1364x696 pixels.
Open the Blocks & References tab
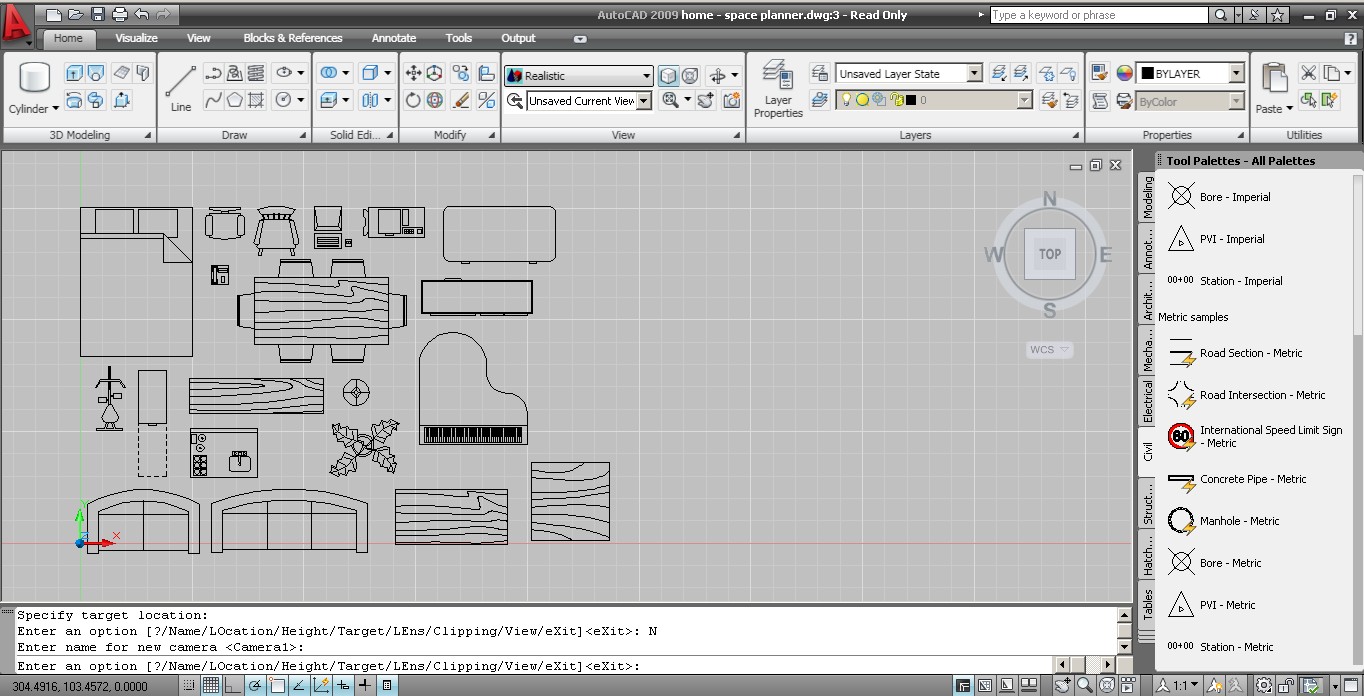pyautogui.click(x=292, y=38)
